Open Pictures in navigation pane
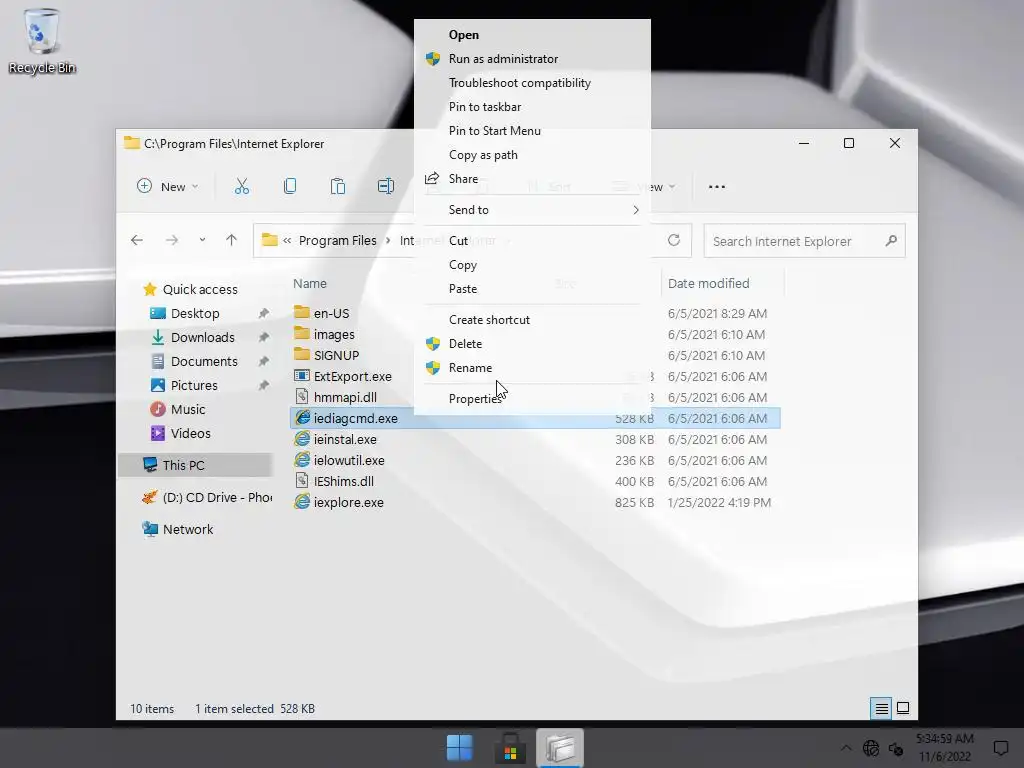Viewport: 1024px width, 768px height. pos(194,385)
